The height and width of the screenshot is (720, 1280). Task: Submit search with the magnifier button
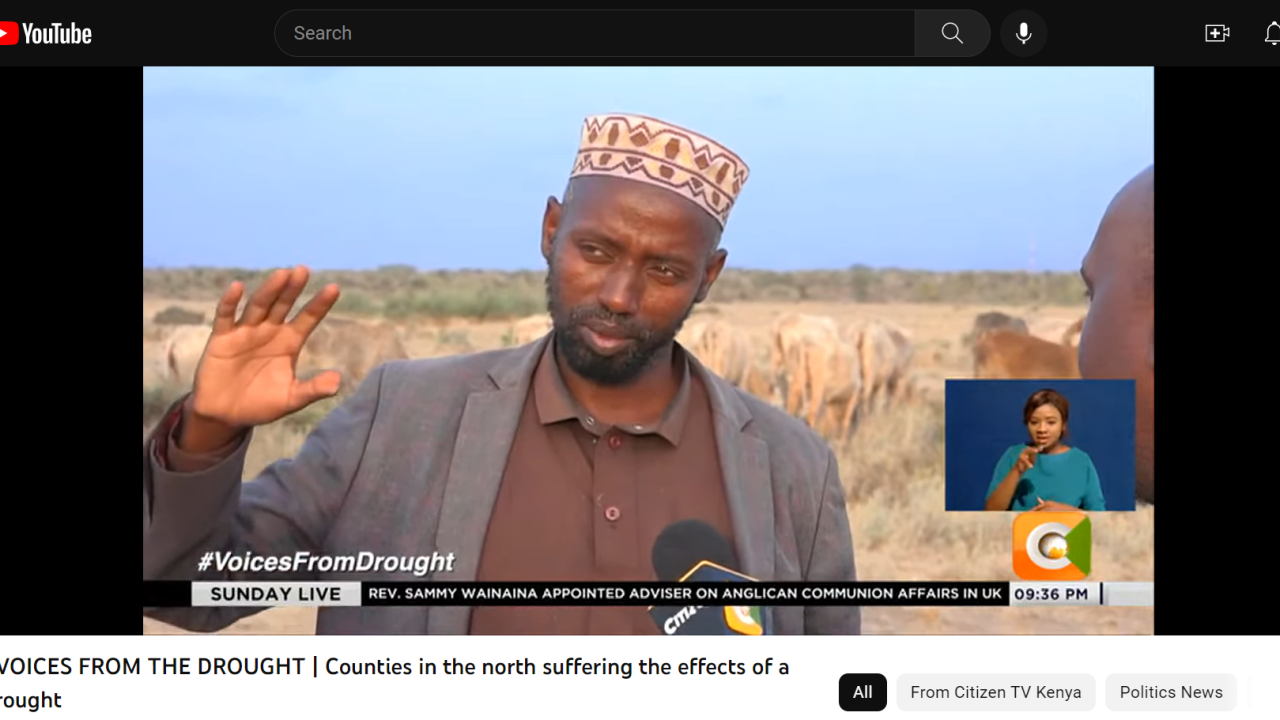[x=952, y=33]
